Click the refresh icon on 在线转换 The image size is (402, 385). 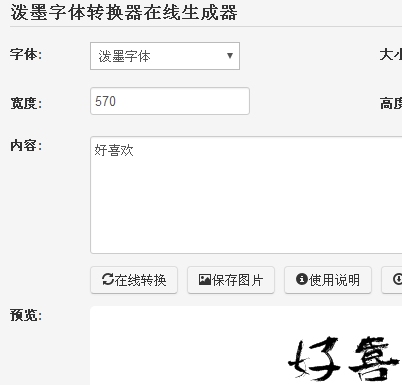pos(108,279)
